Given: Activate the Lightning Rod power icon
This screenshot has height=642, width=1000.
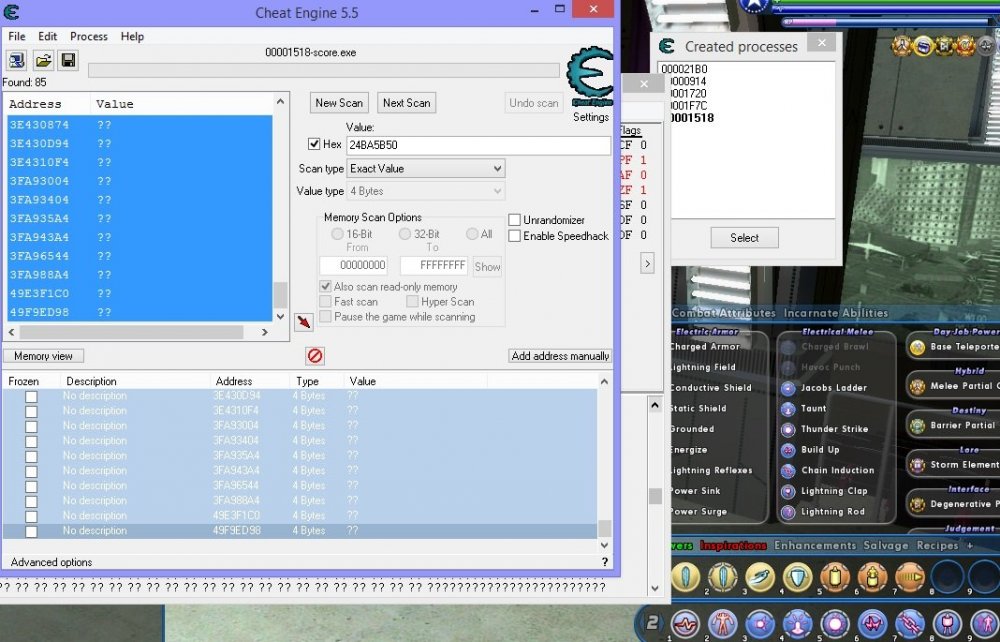Looking at the screenshot, I should point(788,512).
